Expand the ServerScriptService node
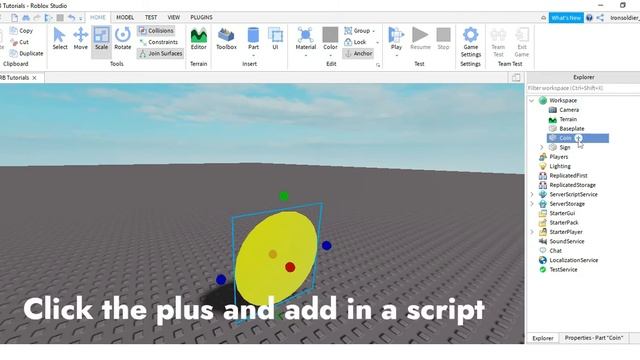This screenshot has height=360, width=640. coord(531,194)
